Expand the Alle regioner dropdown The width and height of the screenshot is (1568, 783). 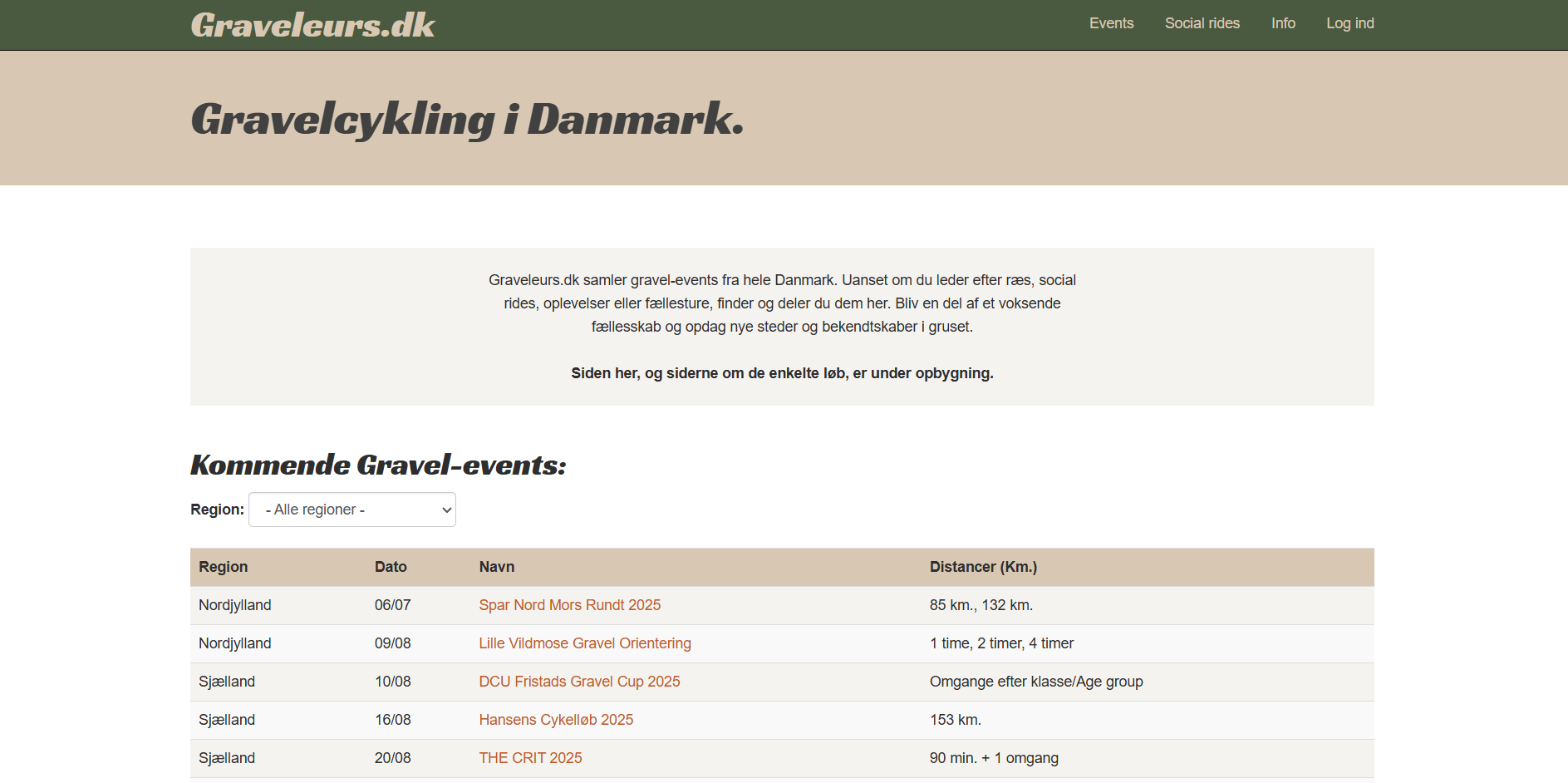click(x=352, y=510)
